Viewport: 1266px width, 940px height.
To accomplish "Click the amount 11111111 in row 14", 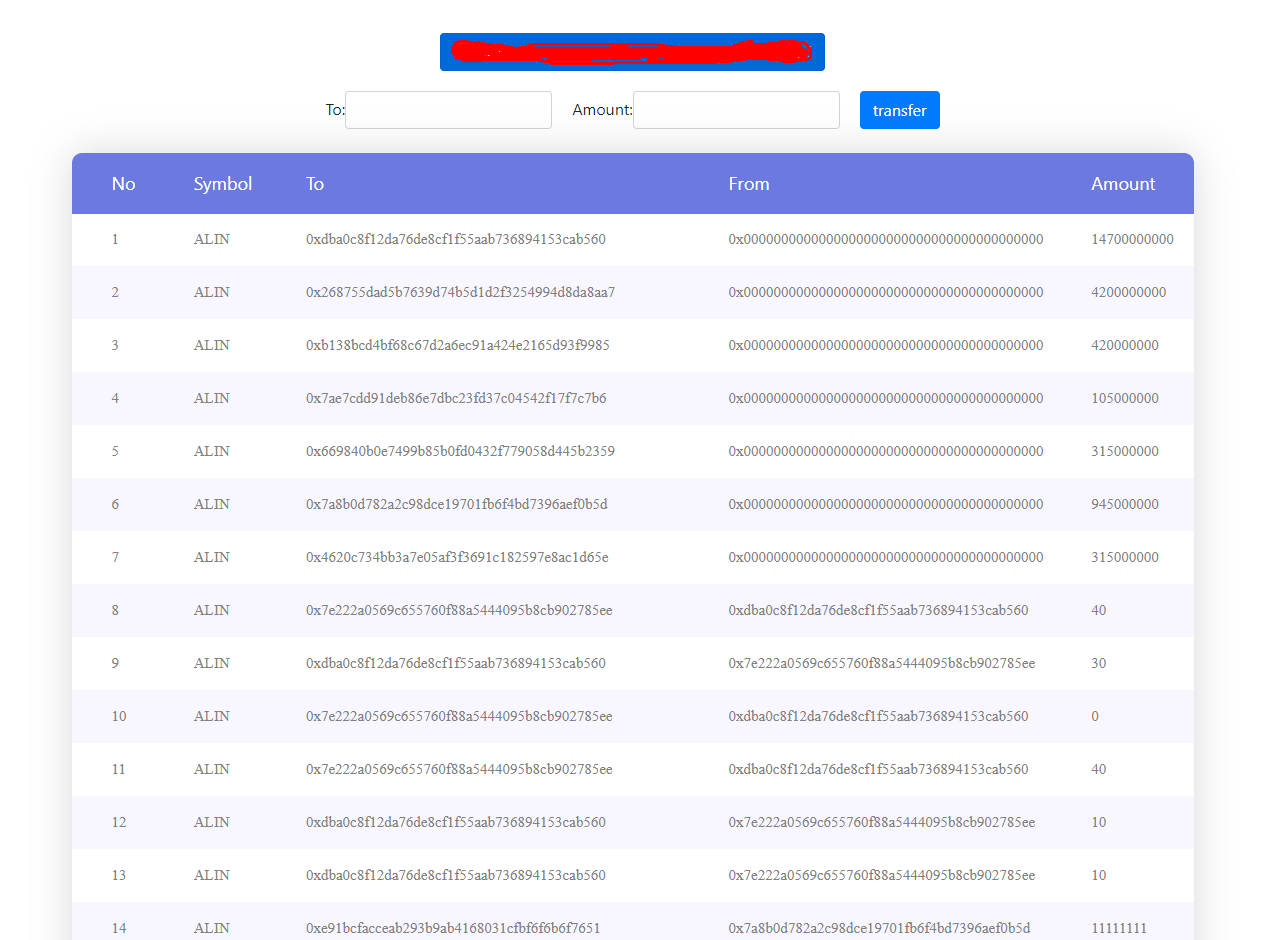I will (1119, 928).
